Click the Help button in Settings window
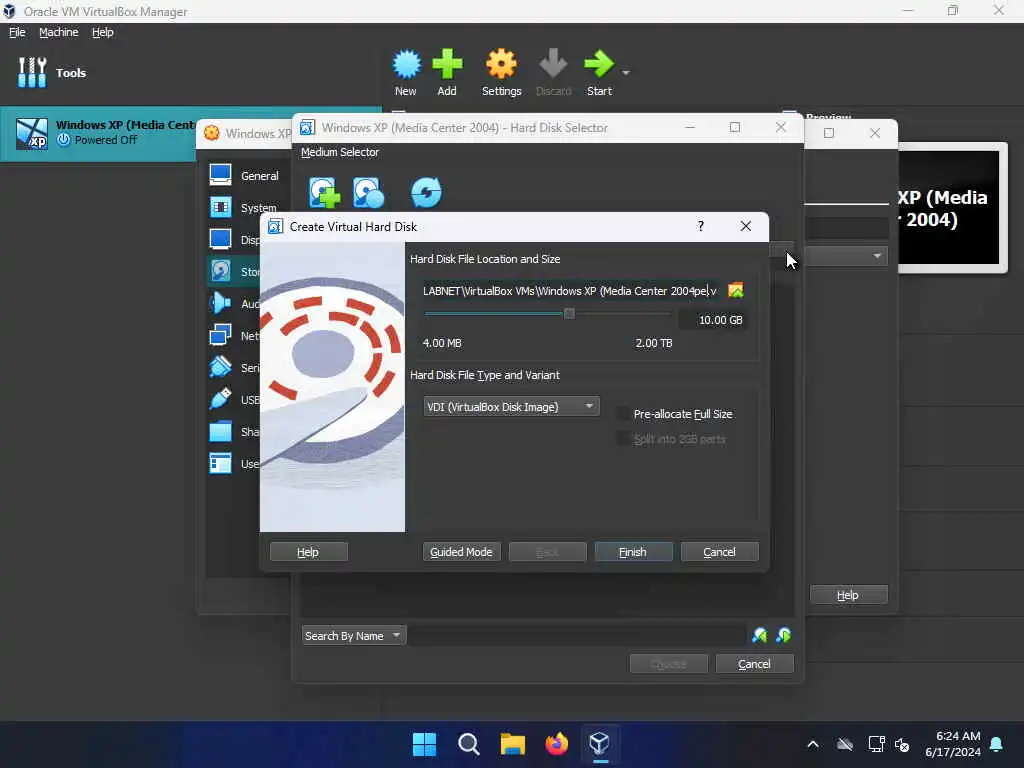 (x=848, y=595)
